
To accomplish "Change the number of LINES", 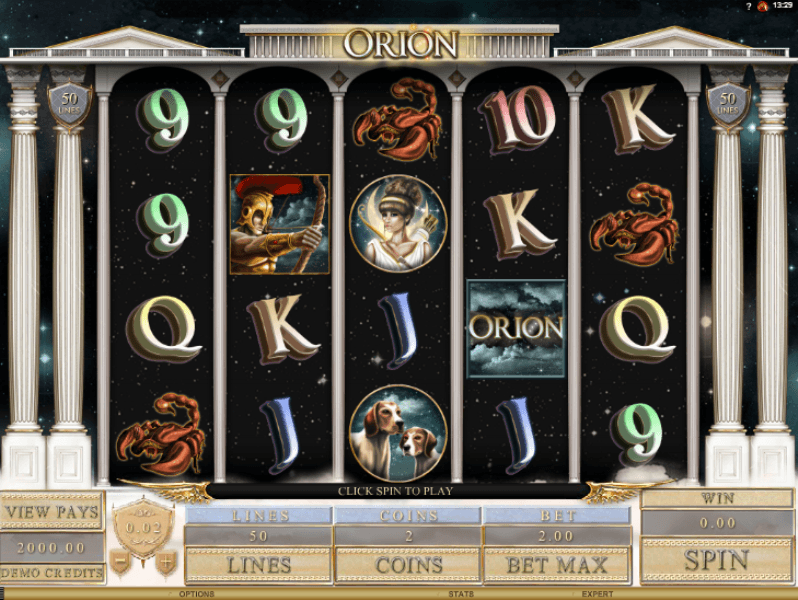I will coord(259,565).
